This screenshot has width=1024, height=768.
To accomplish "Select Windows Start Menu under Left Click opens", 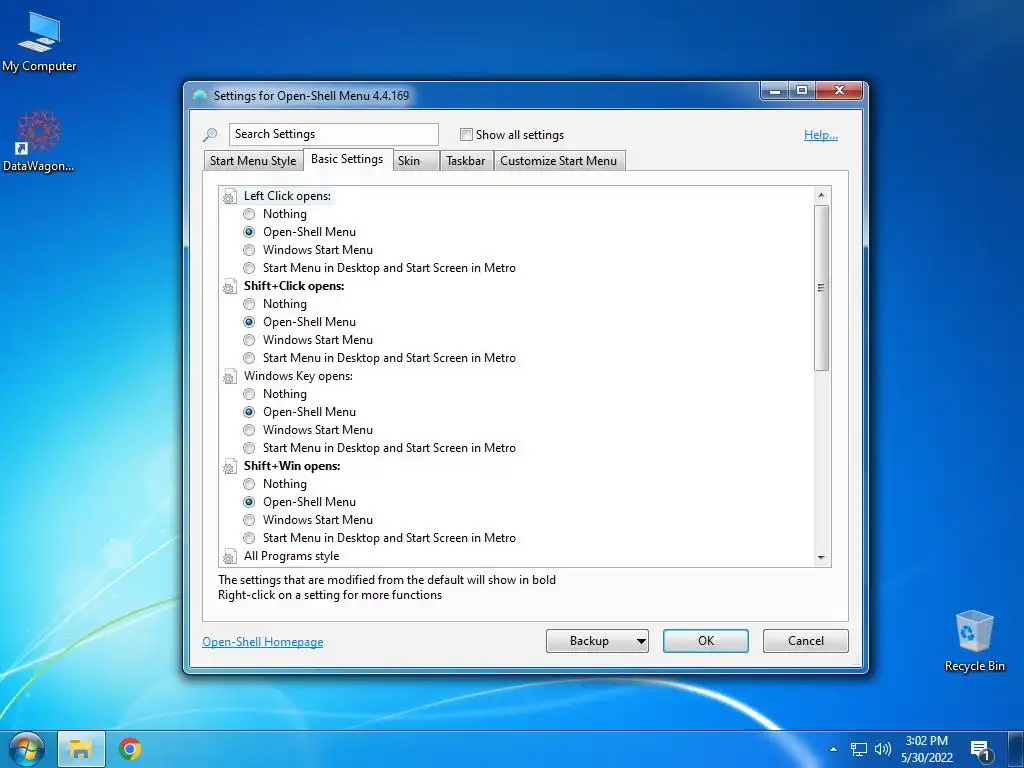I will click(249, 250).
